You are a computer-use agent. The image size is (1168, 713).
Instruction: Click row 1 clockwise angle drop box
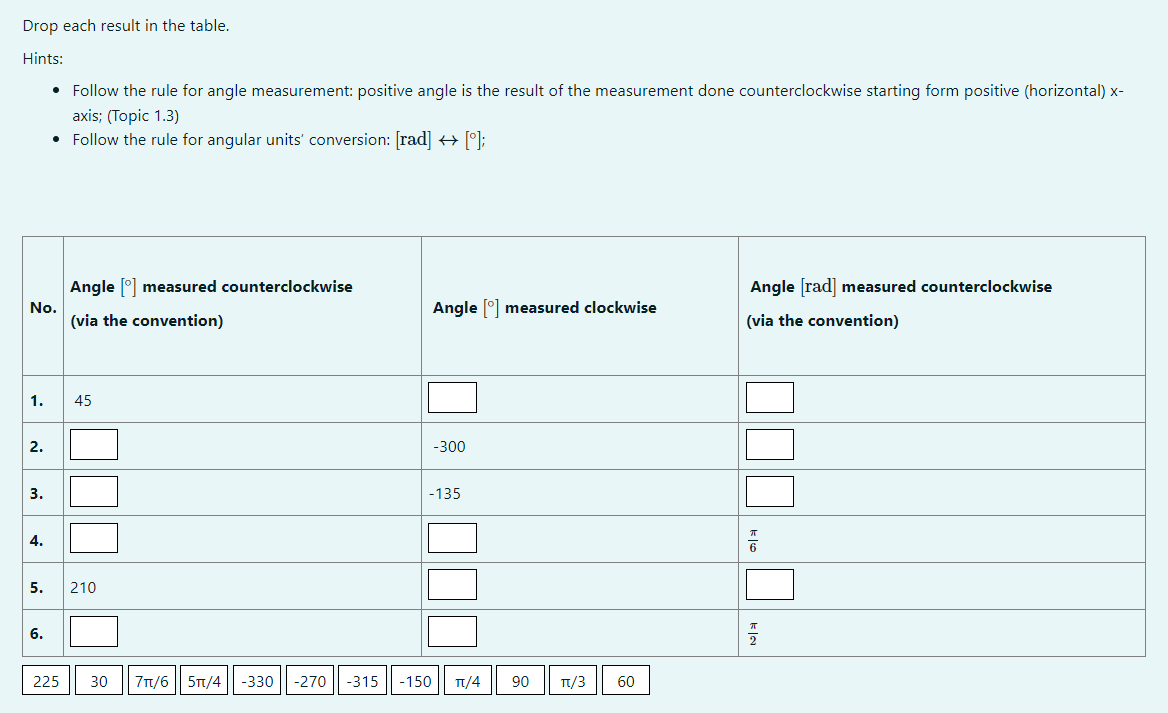452,397
